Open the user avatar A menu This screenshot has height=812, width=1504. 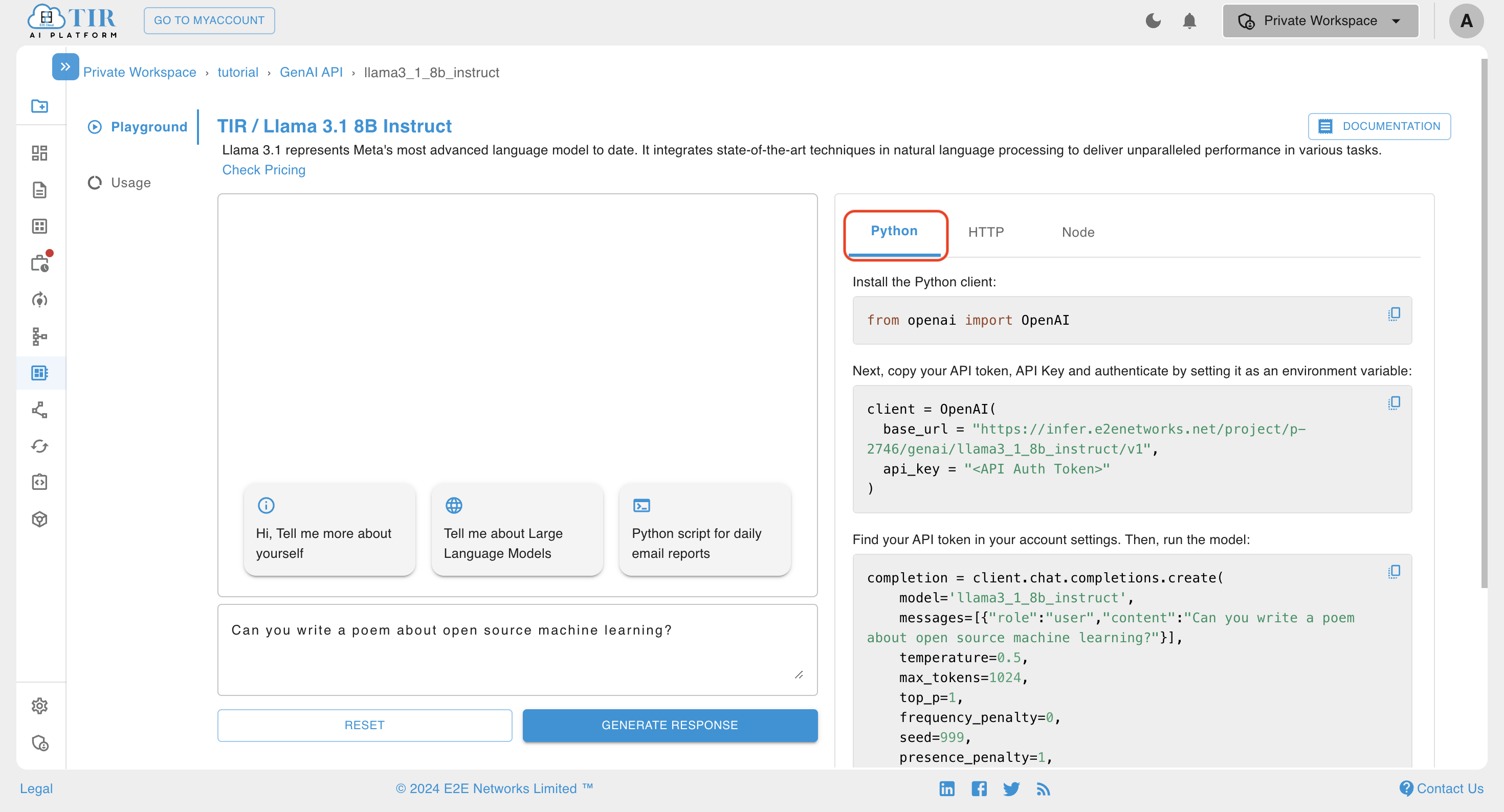[x=1466, y=21]
